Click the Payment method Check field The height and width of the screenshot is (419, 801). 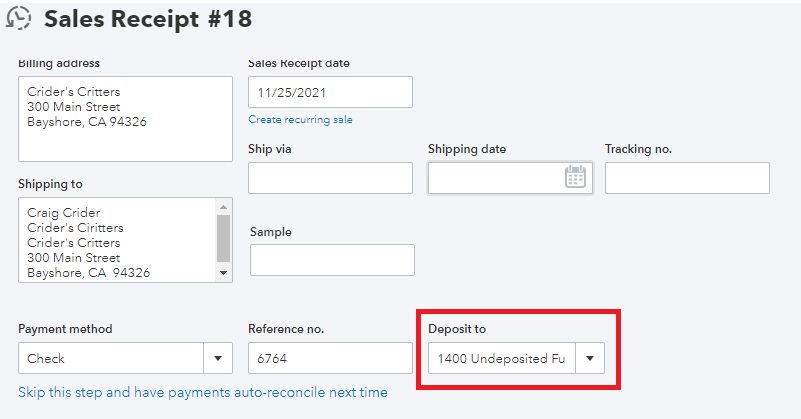coord(110,358)
